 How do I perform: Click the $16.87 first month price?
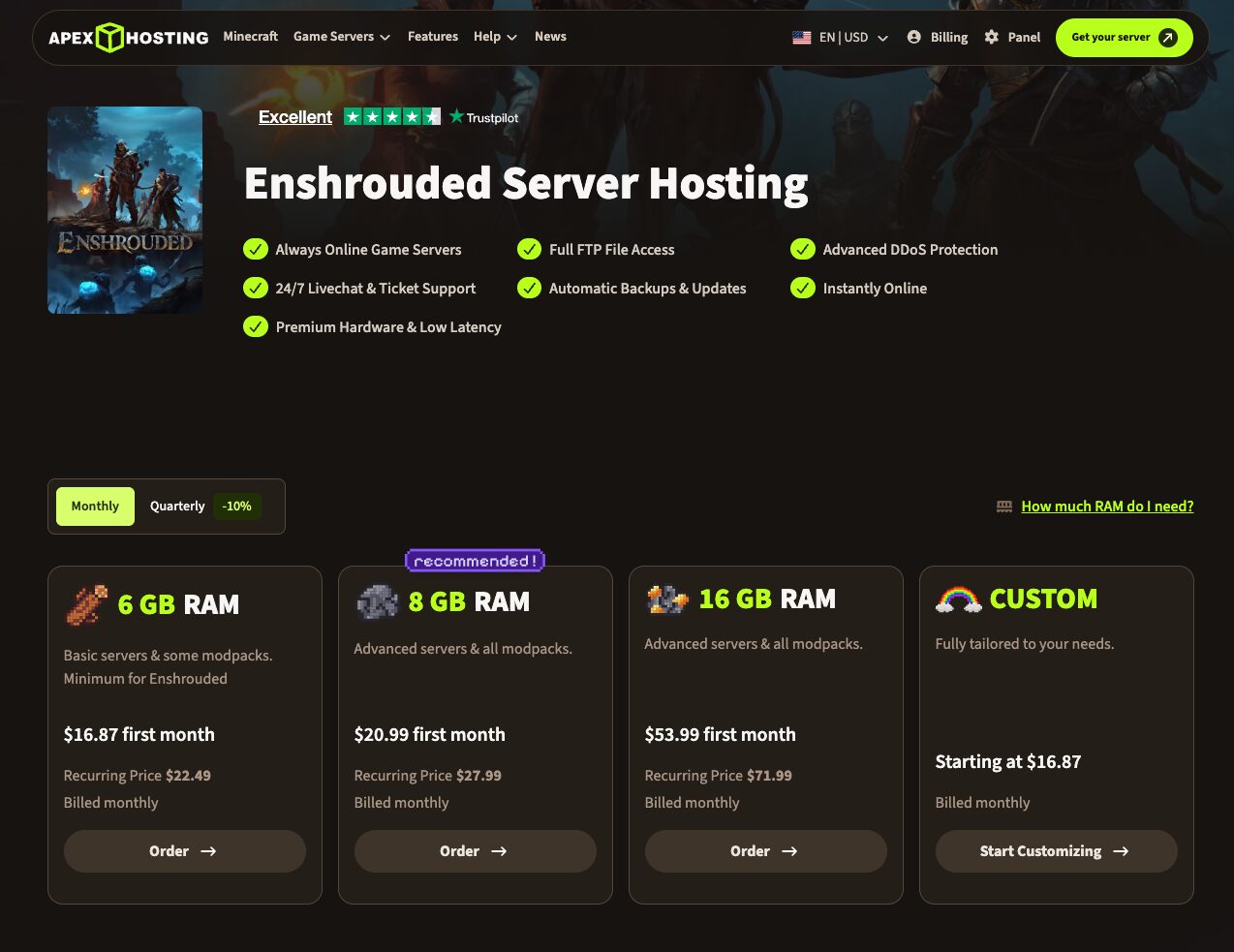(139, 735)
